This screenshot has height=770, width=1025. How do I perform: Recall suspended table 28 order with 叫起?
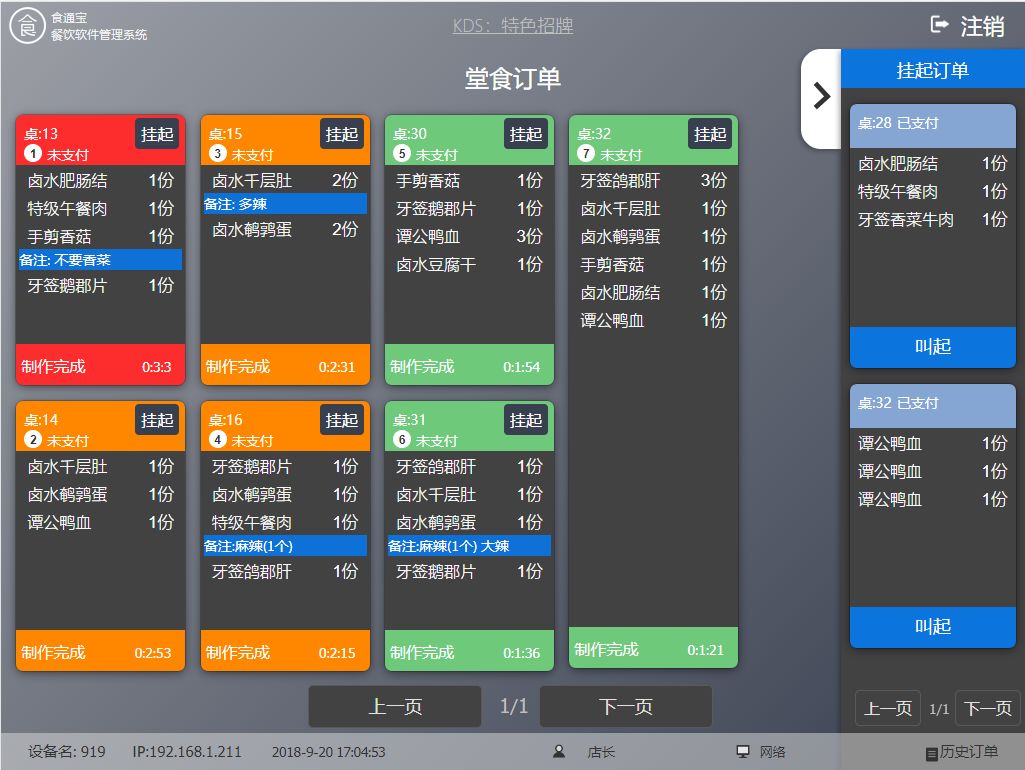933,346
